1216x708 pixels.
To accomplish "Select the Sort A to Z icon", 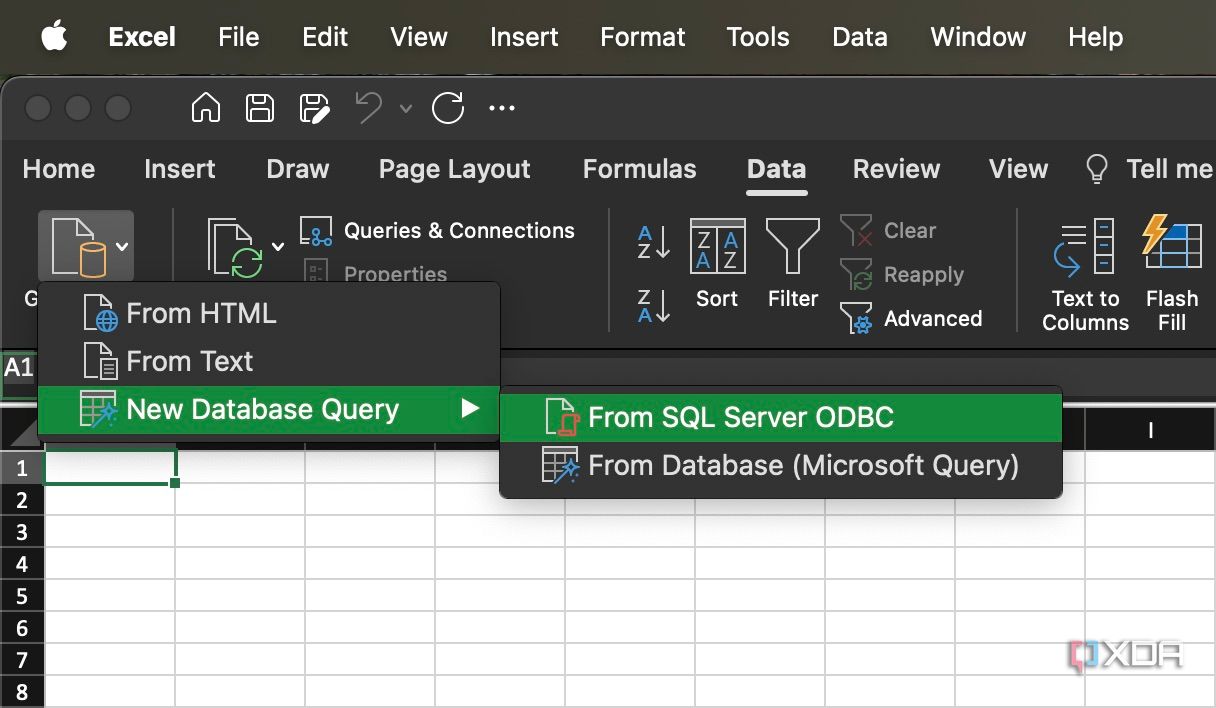I will [x=651, y=245].
